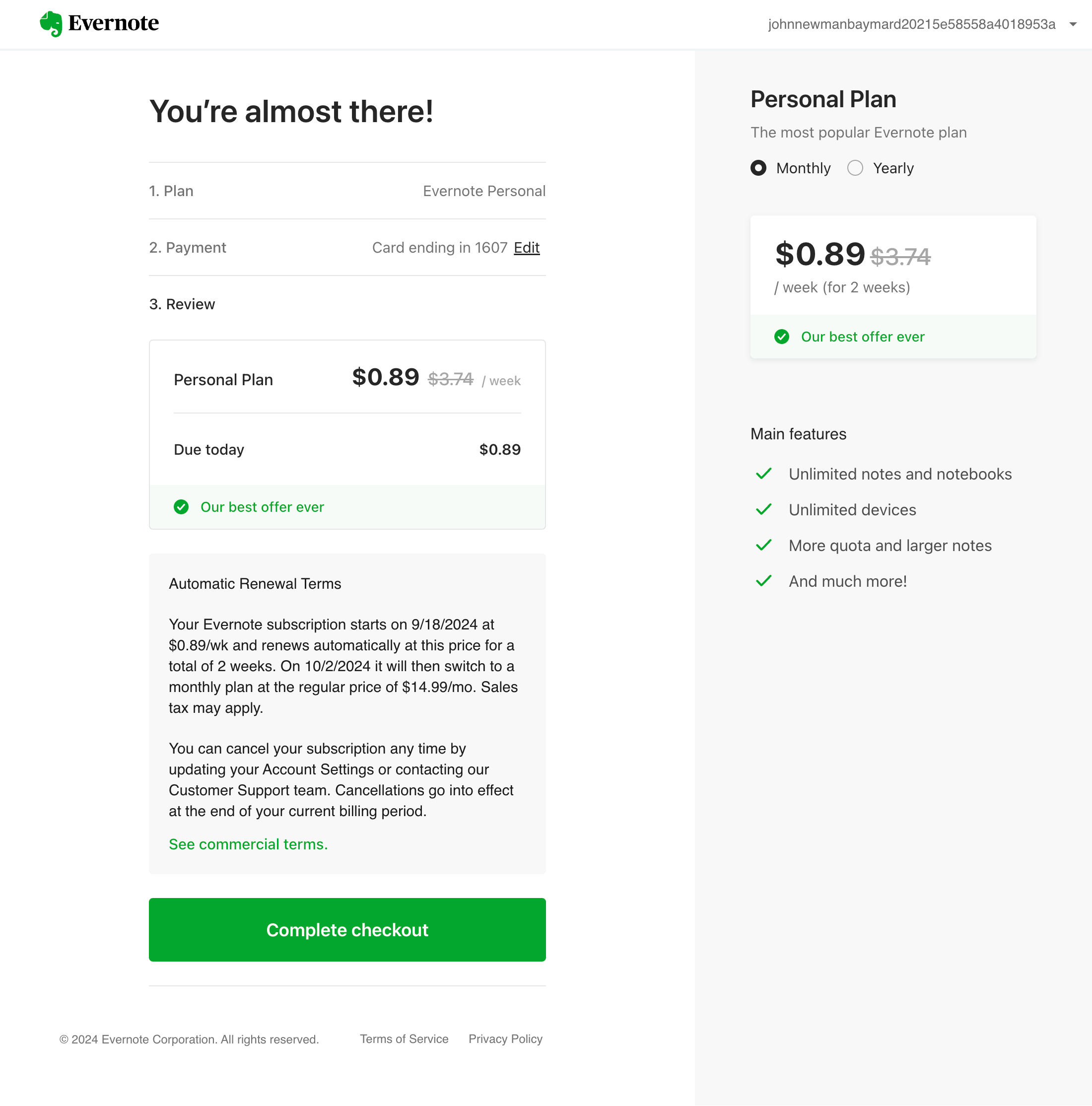Open the Privacy Policy footer link
Screen dimensions: 1092x1106
coord(505,1038)
